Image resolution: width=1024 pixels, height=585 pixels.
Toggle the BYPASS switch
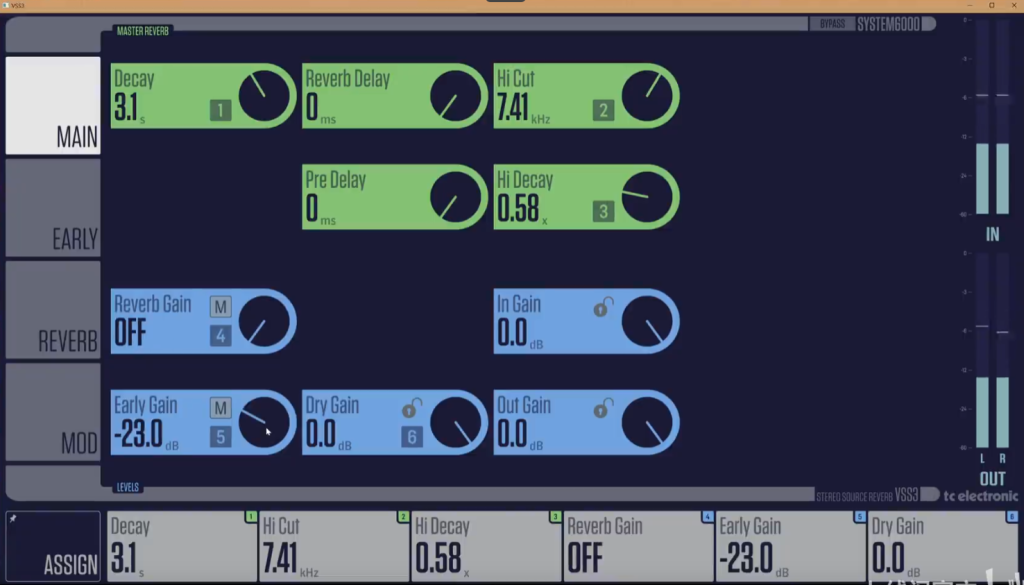[832, 24]
